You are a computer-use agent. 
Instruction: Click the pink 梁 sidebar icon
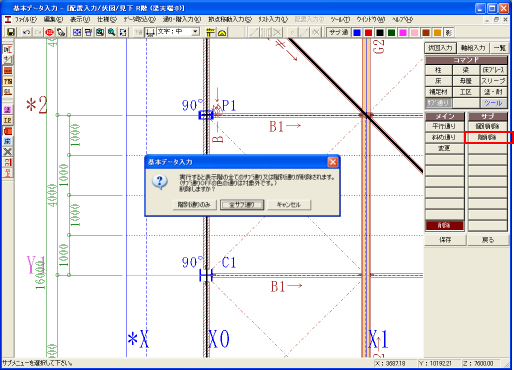coord(8,110)
